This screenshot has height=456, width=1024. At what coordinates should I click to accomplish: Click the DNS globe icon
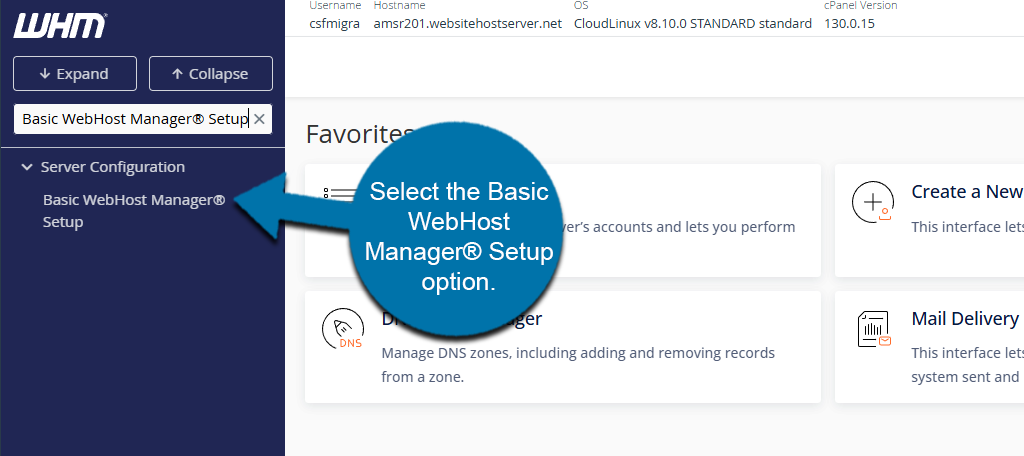[x=342, y=332]
